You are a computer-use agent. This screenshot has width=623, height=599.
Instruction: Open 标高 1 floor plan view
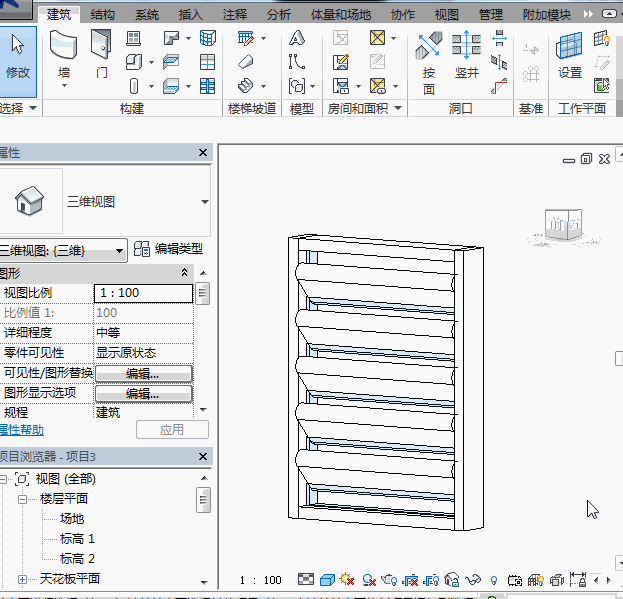pos(77,538)
